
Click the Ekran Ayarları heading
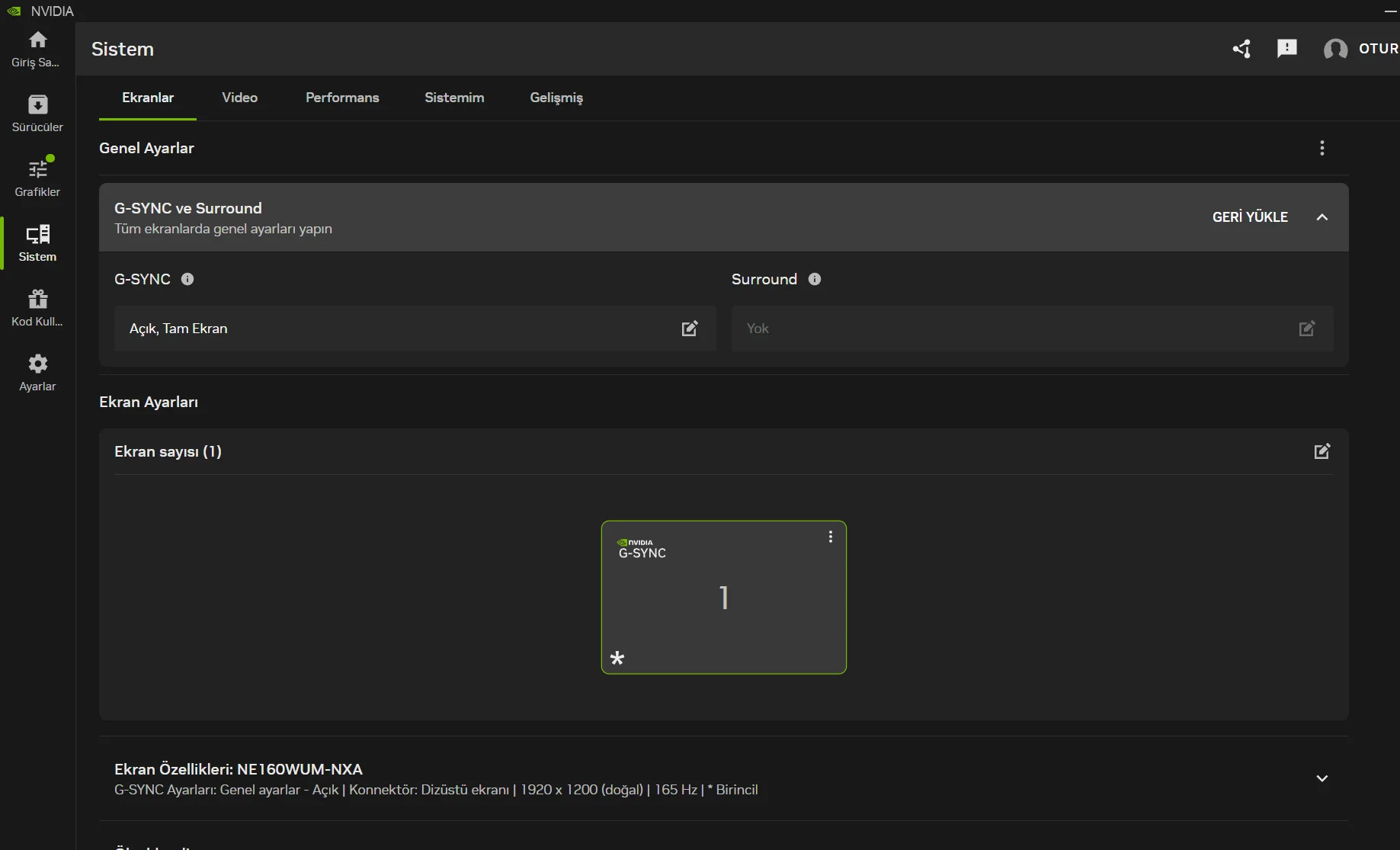pos(149,402)
